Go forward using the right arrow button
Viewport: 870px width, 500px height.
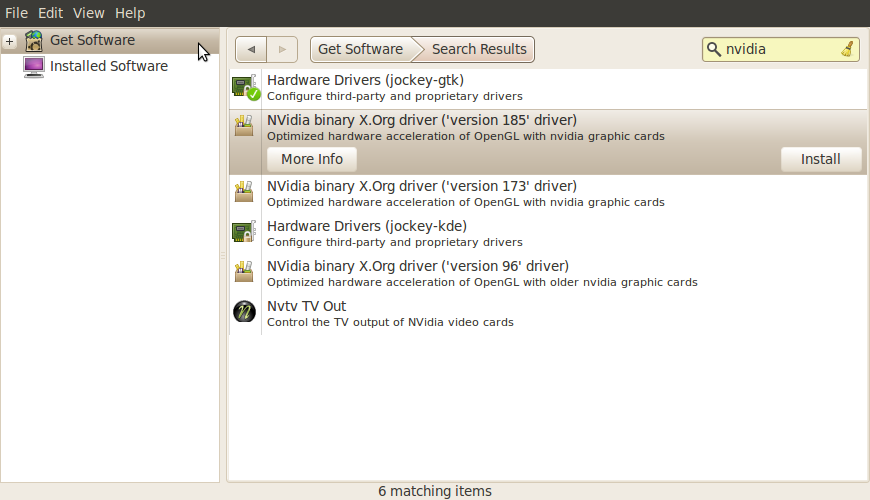282,49
